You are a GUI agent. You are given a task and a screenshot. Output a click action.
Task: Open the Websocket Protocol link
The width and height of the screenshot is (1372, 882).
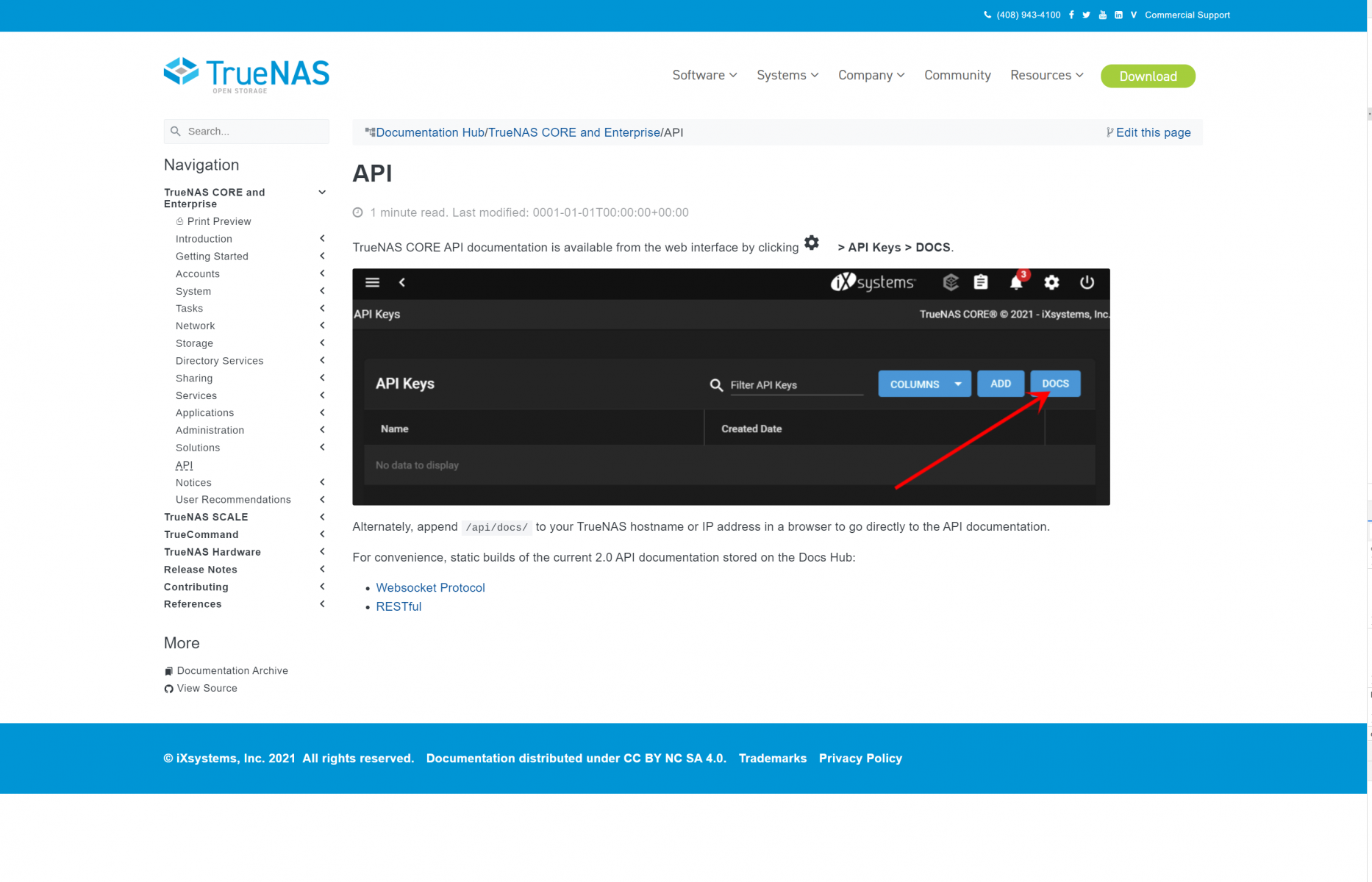pos(430,587)
